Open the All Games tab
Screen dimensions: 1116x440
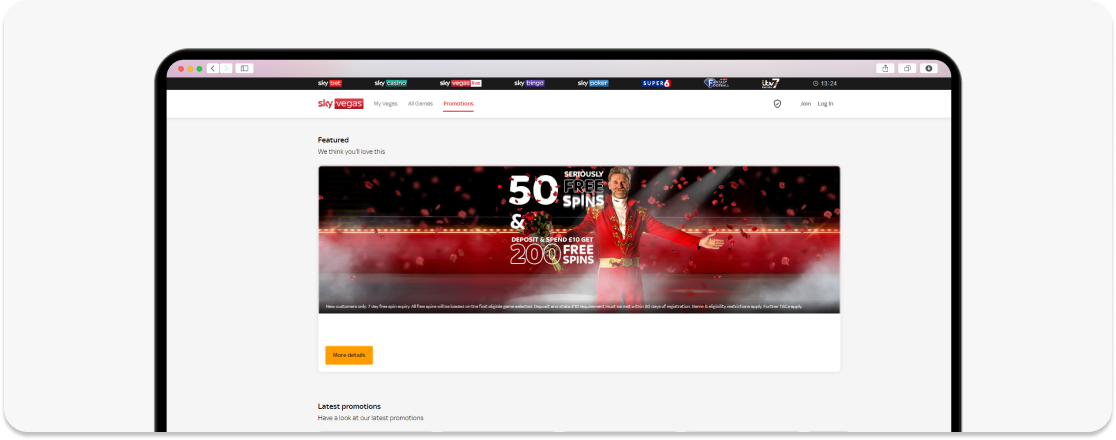click(420, 104)
